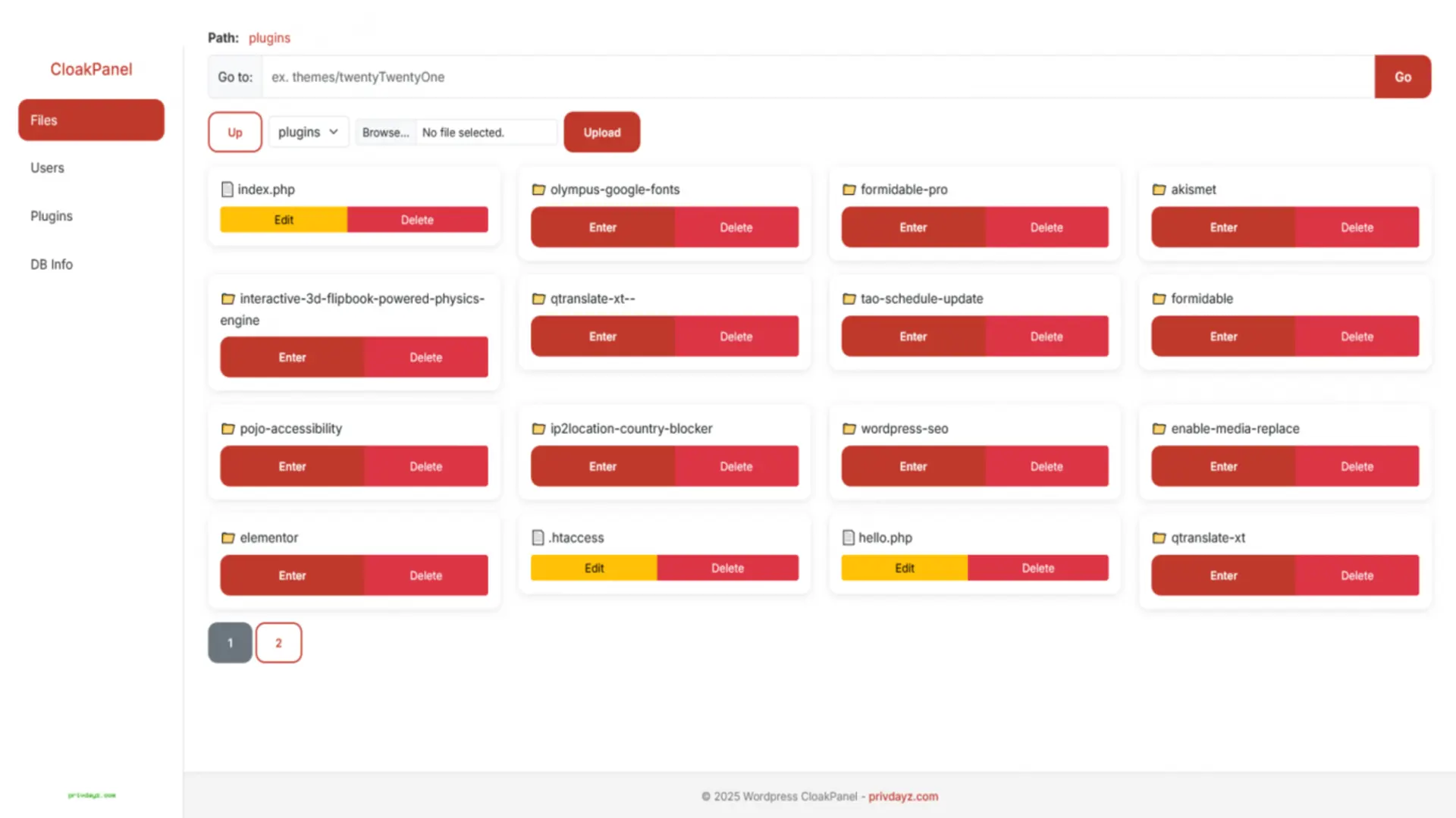This screenshot has height=818, width=1456.
Task: Switch to the Plugins section
Action: [51, 215]
